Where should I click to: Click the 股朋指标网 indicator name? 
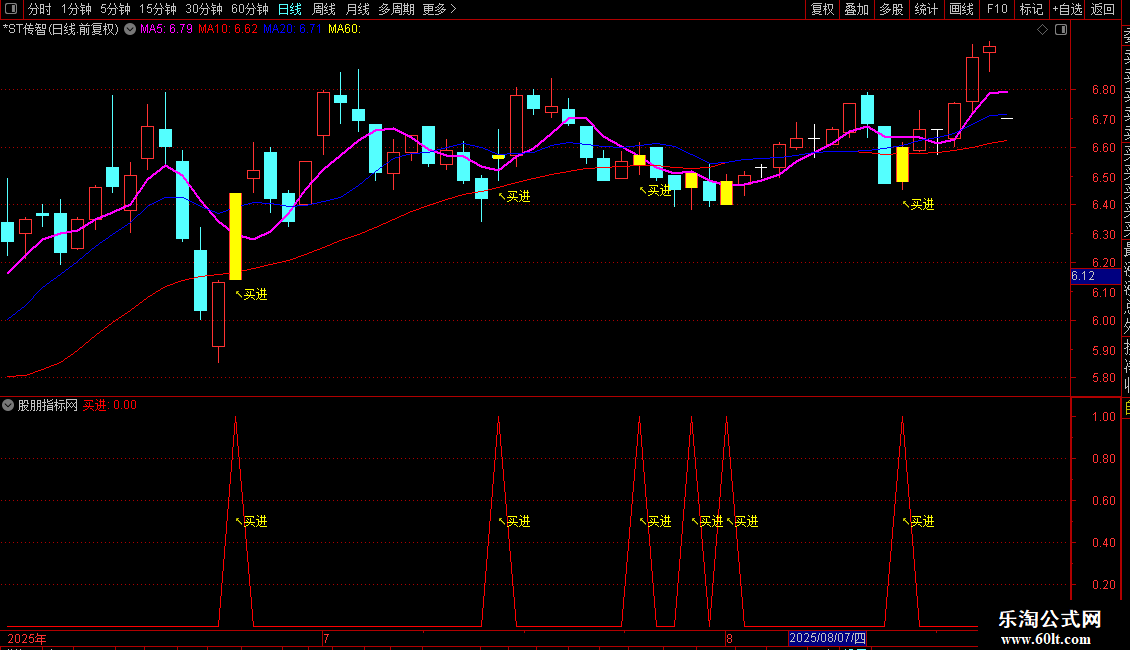tap(48, 405)
